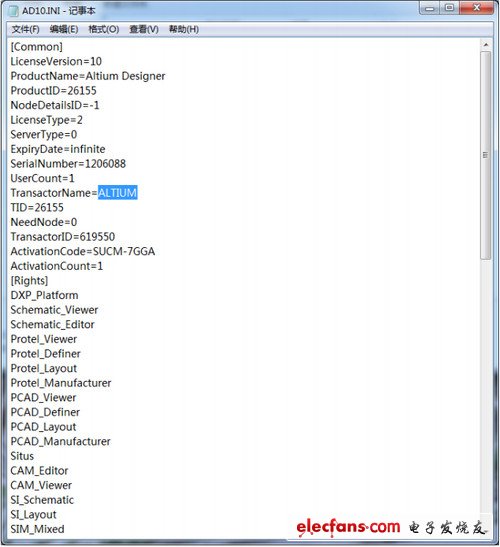Click the ProductName=Altium Designer line

88,76
